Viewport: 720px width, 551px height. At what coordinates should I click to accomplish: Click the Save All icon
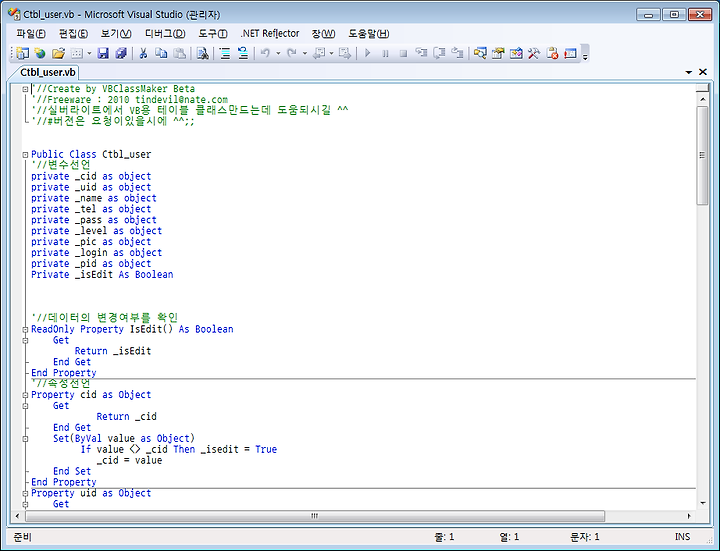point(121,53)
